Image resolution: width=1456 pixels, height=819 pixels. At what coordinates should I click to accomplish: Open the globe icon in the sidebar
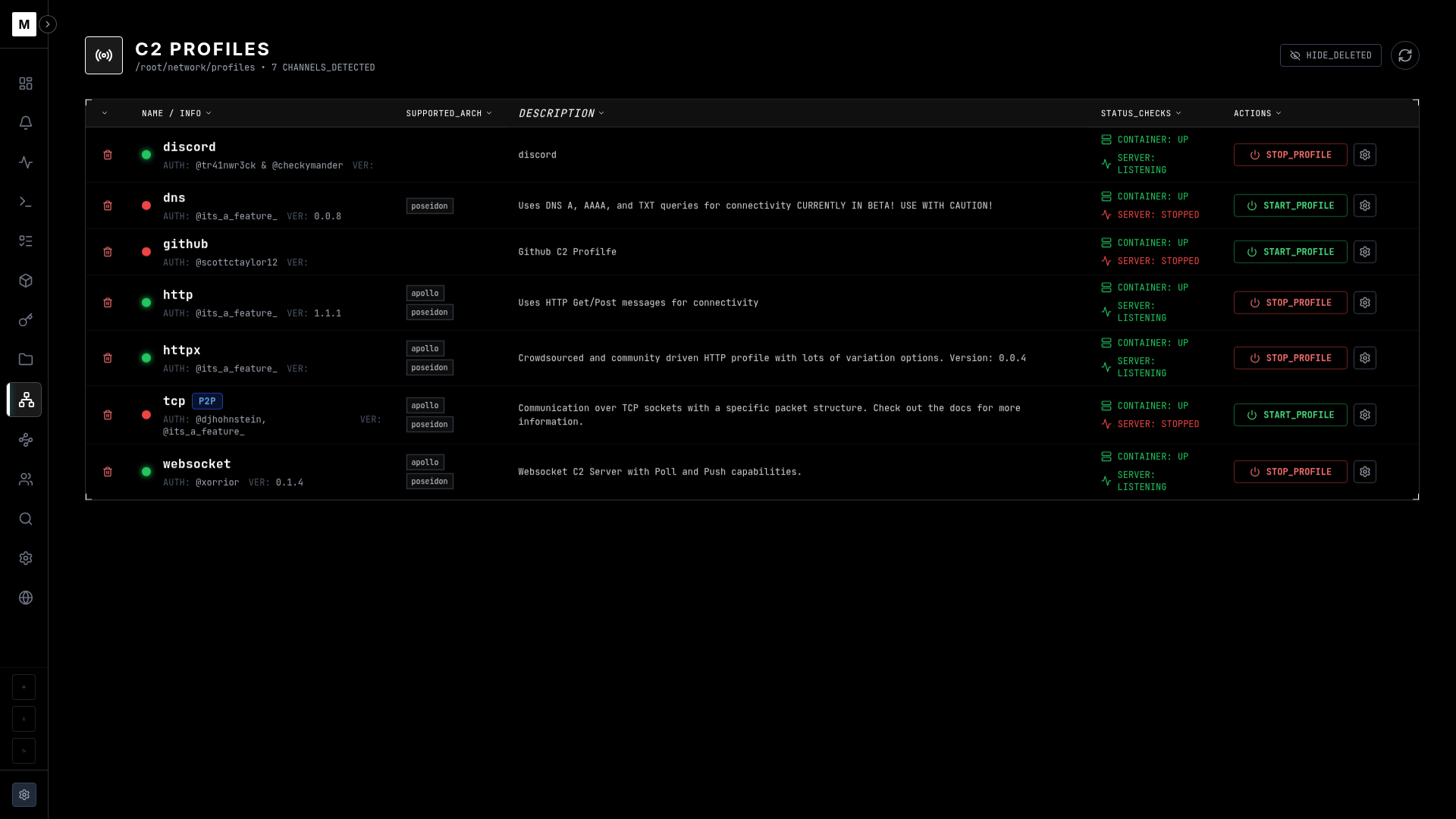pyautogui.click(x=25, y=598)
